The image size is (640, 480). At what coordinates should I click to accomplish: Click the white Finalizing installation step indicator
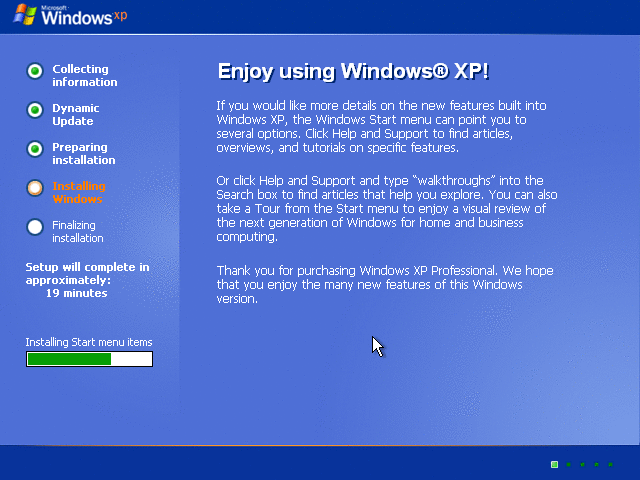(x=35, y=227)
